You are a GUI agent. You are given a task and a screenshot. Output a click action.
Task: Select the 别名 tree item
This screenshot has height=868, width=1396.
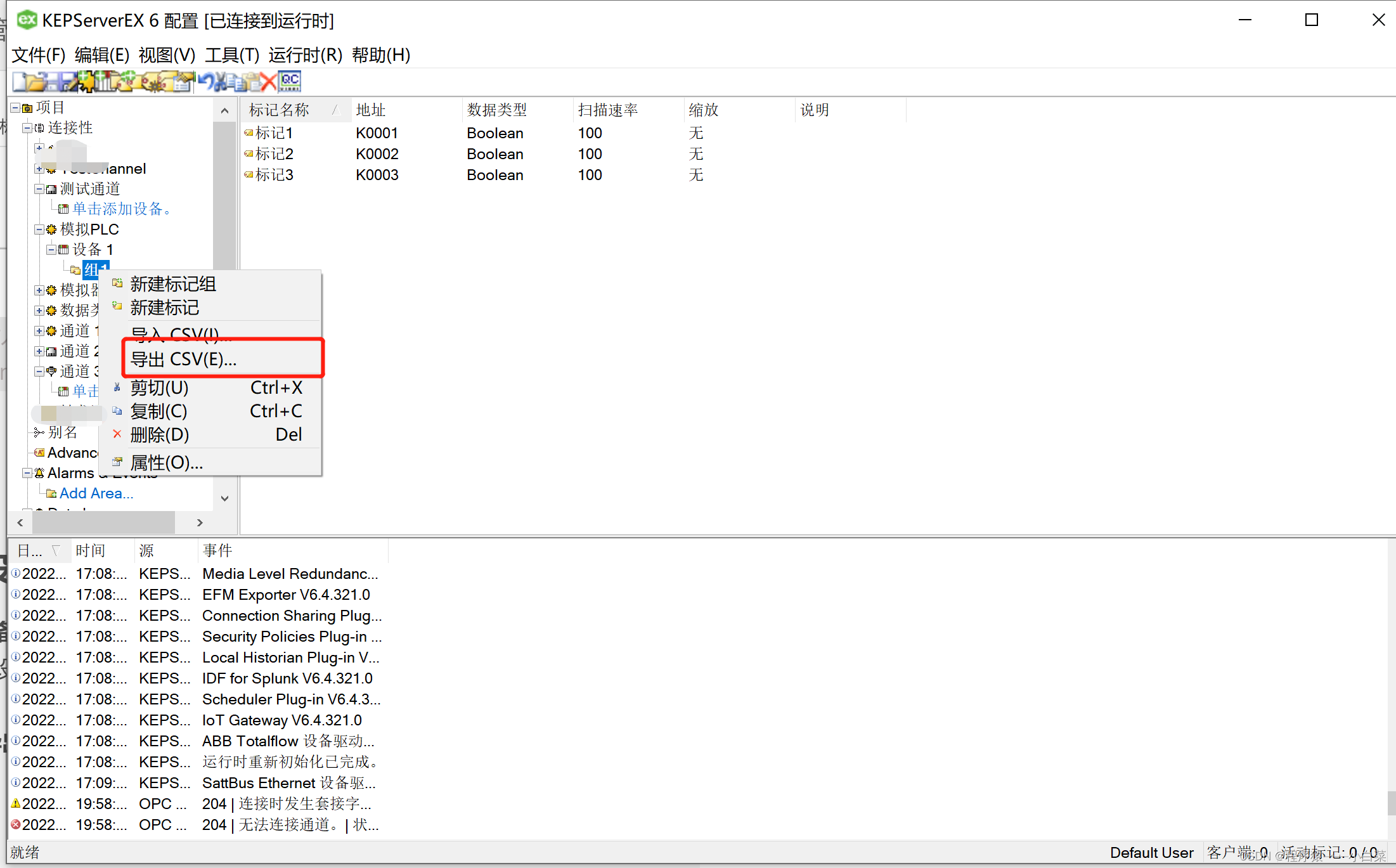[x=62, y=432]
